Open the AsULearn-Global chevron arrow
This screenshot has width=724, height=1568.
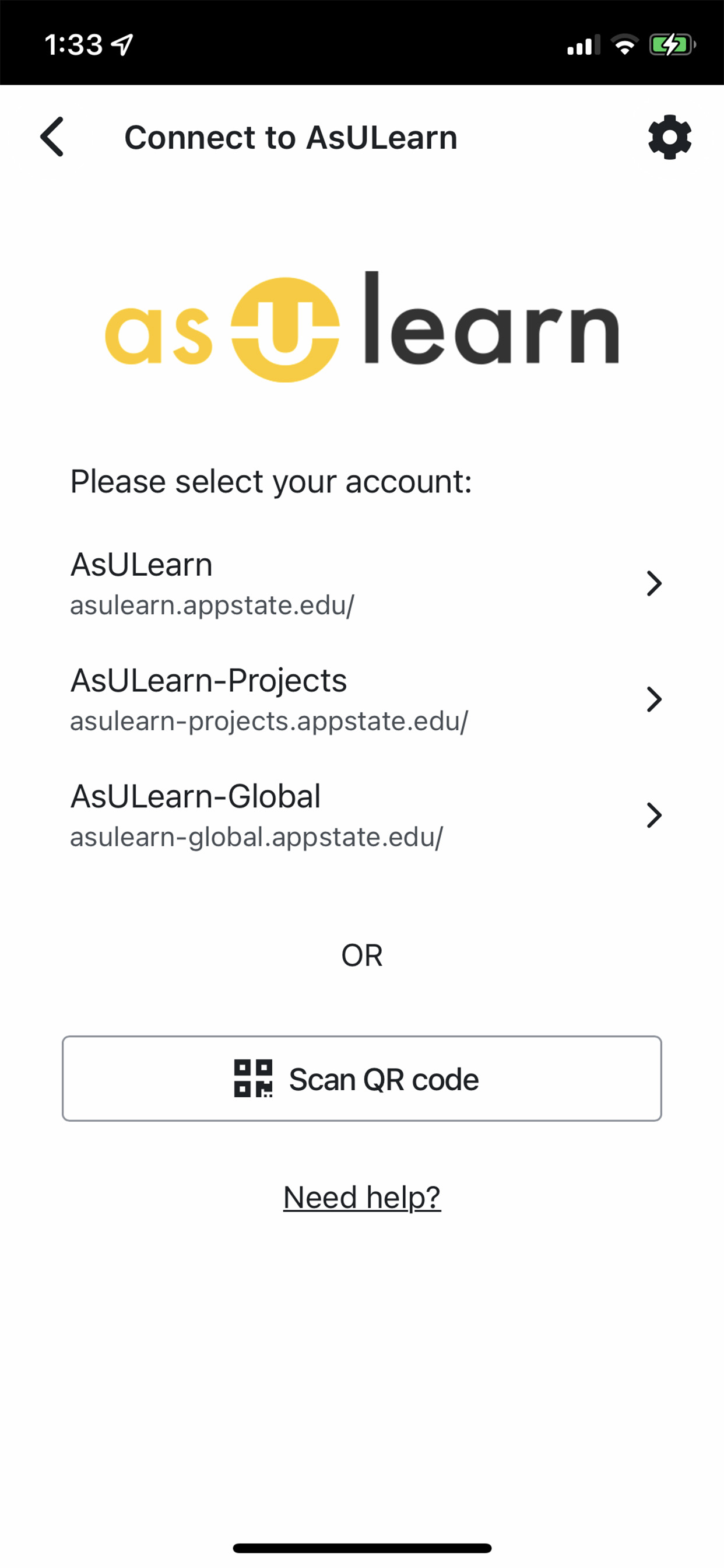(x=654, y=815)
